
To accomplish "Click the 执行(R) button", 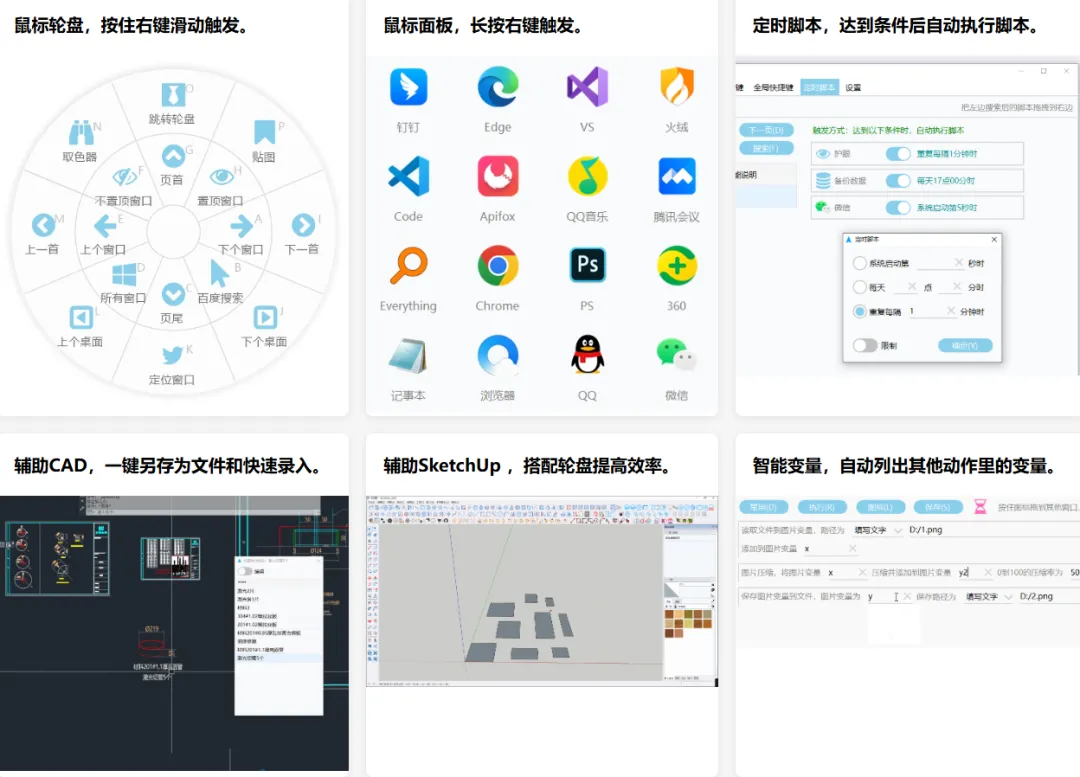I will click(822, 507).
